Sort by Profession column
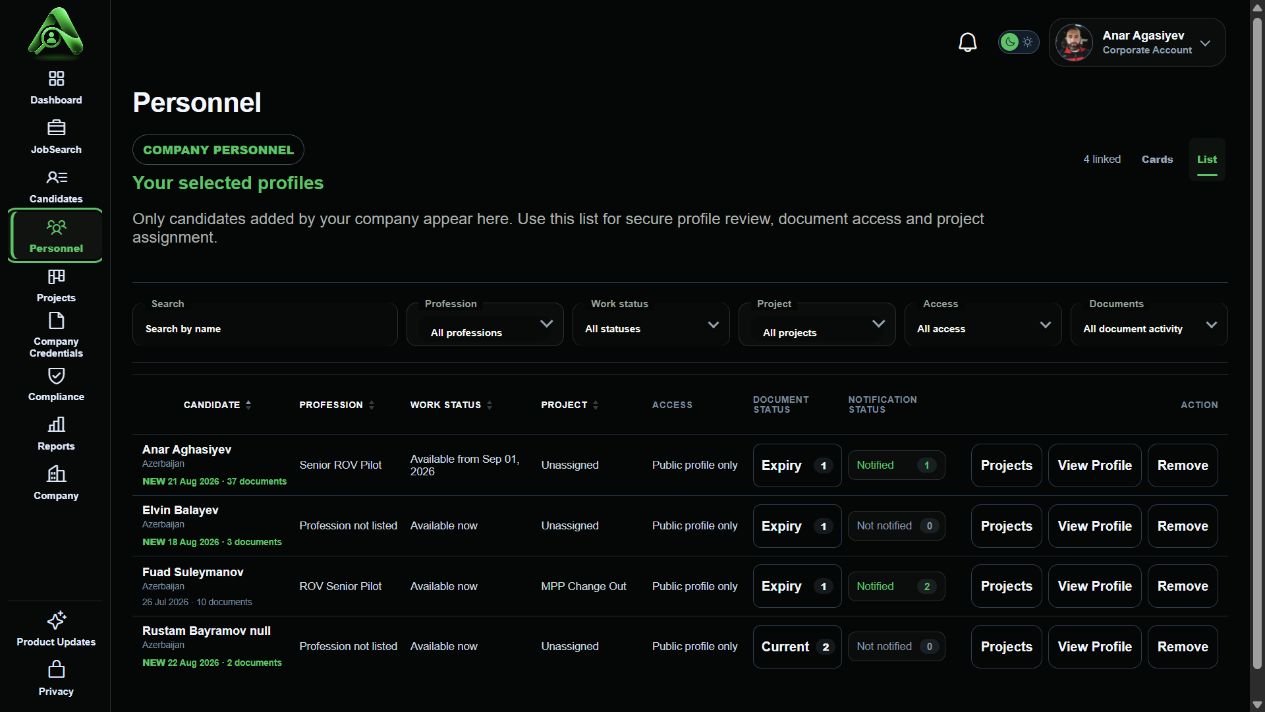The width and height of the screenshot is (1265, 712). tap(337, 405)
